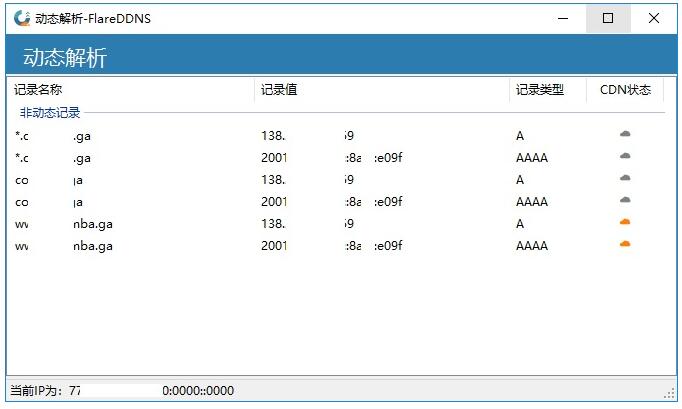Select the nba.ga record name with type AAAA

pyautogui.click(x=64, y=246)
